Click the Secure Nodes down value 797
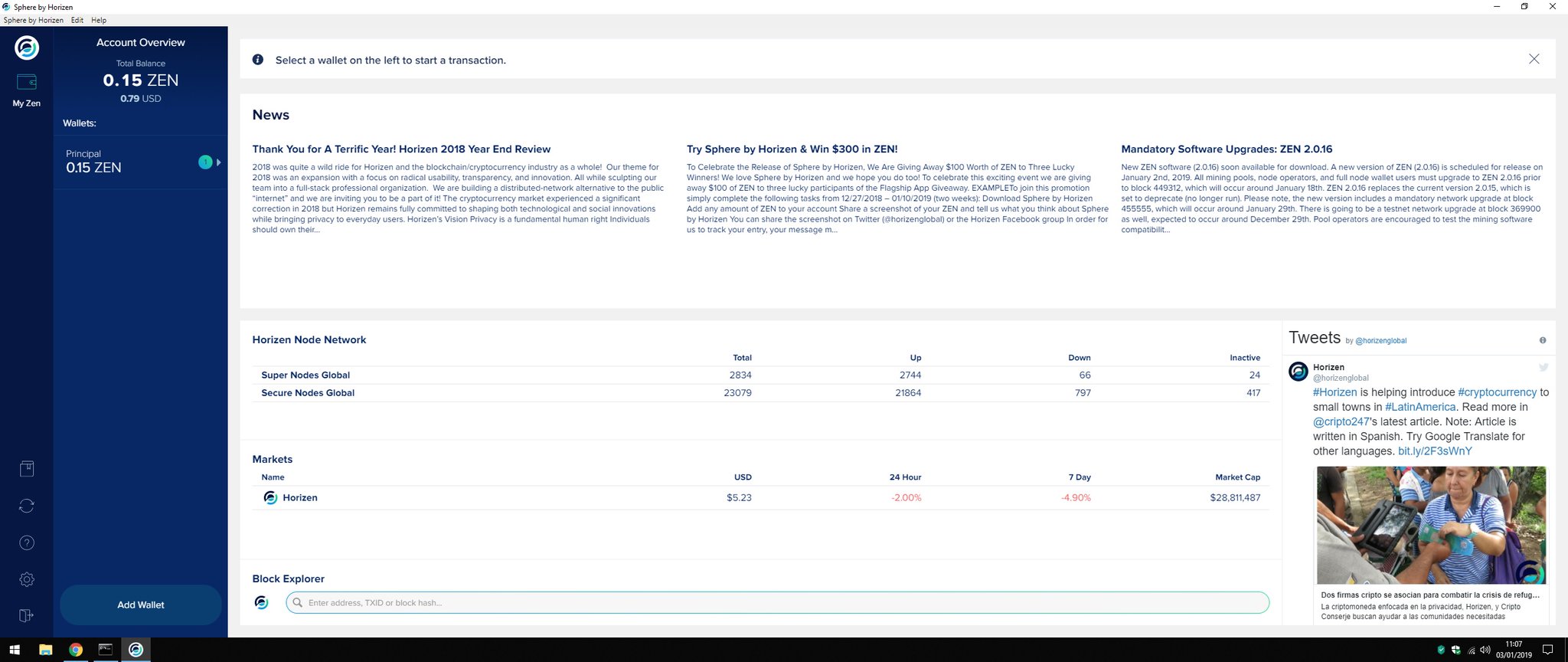 (x=1083, y=393)
